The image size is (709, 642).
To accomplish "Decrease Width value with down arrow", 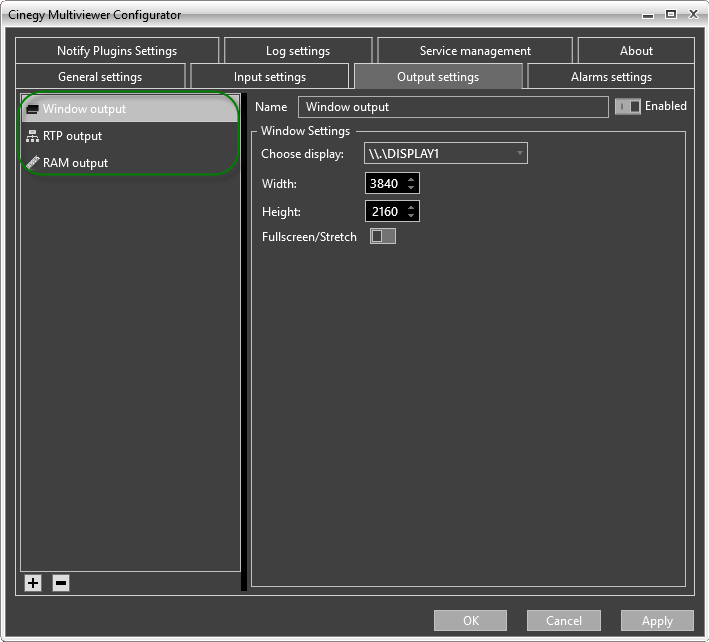I will pyautogui.click(x=411, y=188).
